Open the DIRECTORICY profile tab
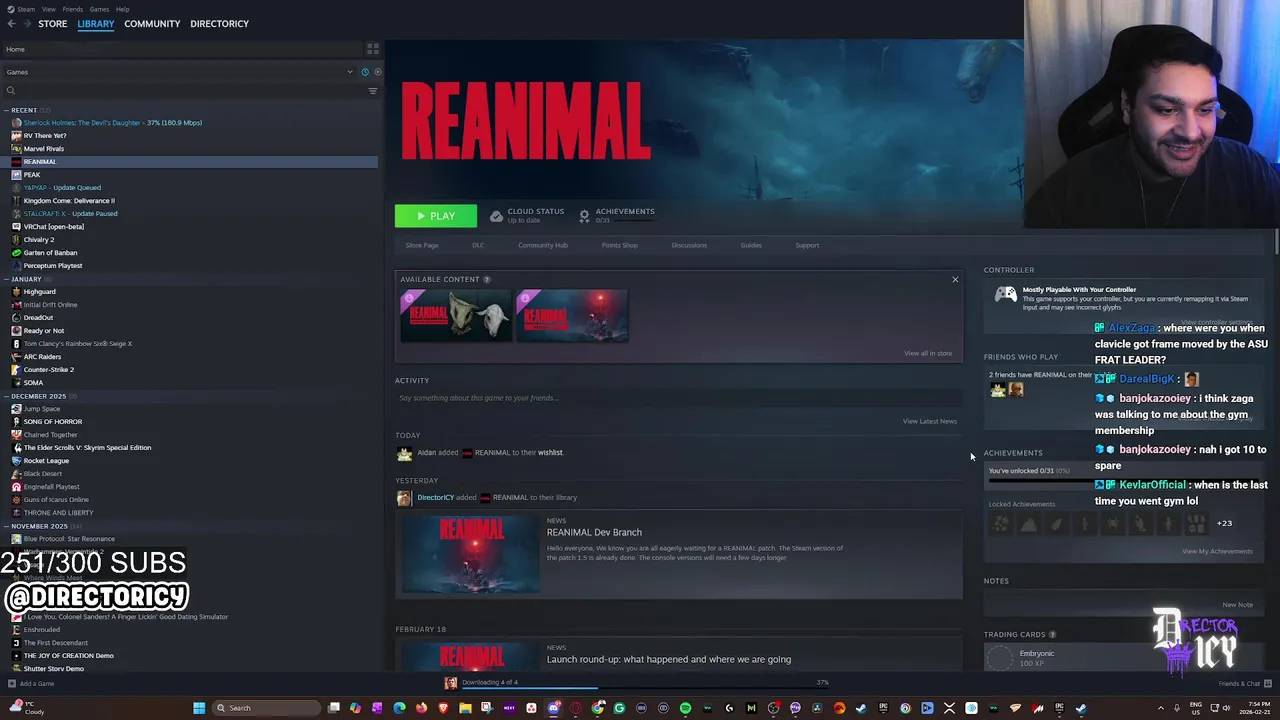The image size is (1280, 720). click(219, 24)
